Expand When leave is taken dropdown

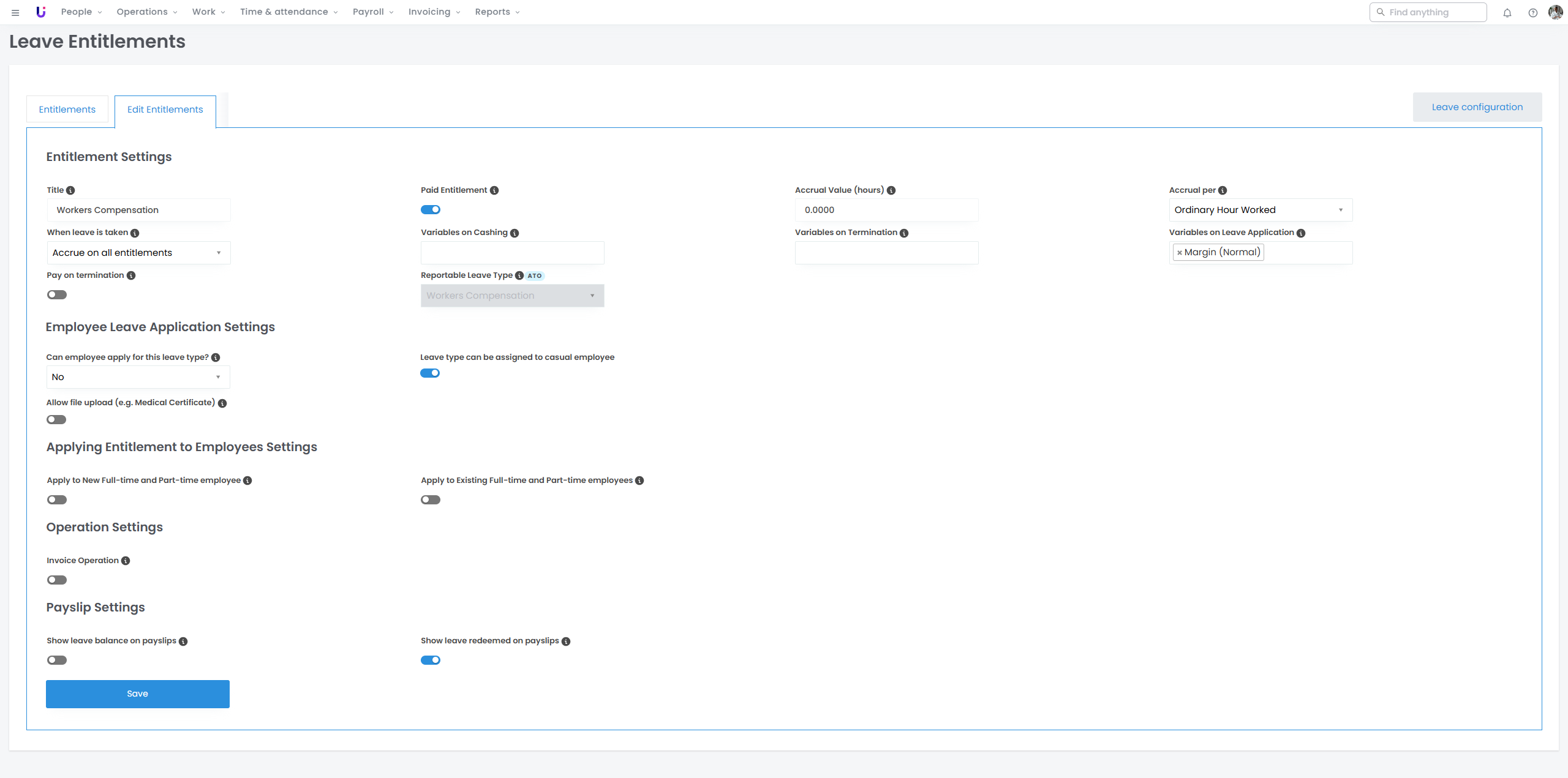coord(138,253)
